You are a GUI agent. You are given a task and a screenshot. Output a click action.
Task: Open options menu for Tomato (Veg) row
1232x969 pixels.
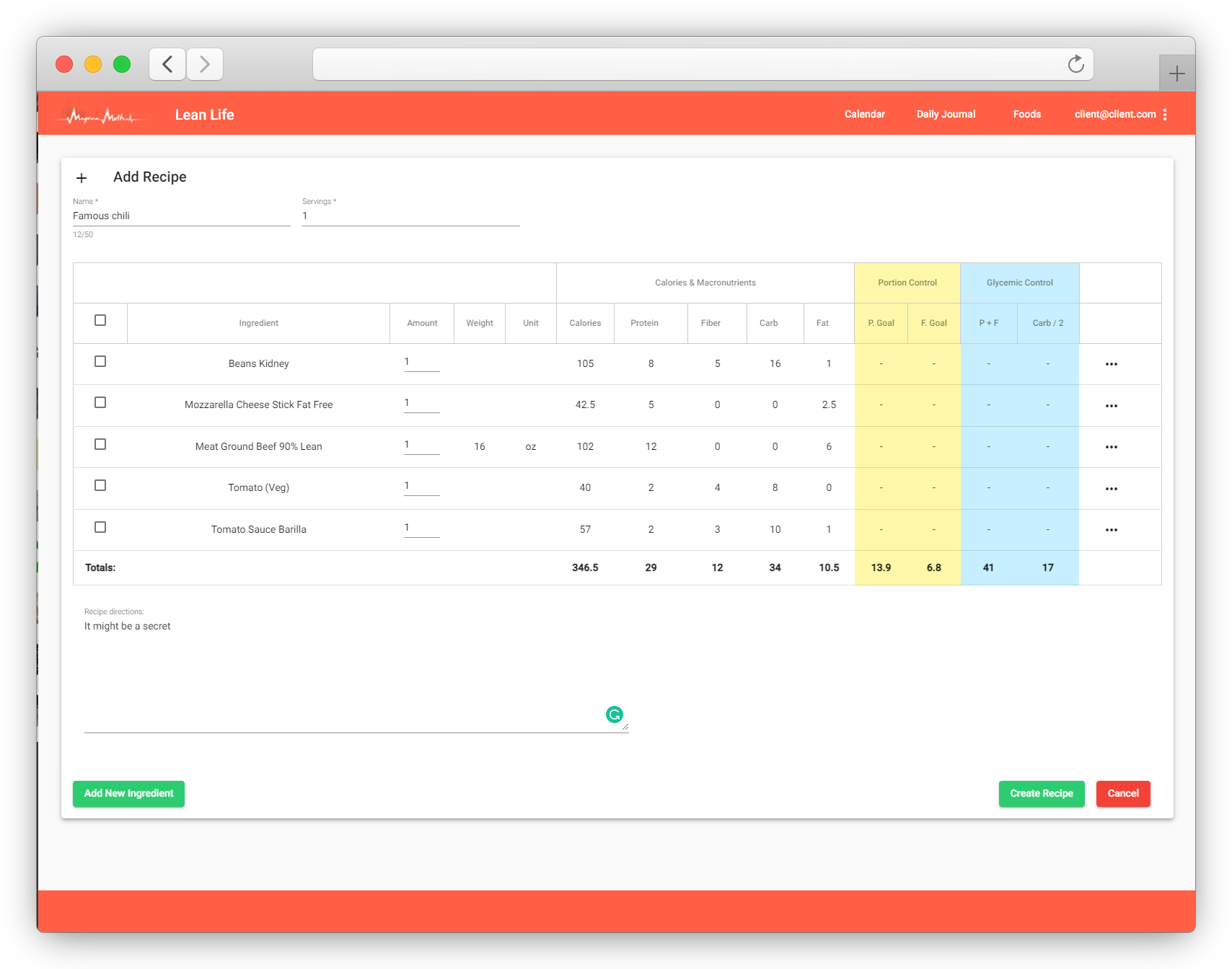pyautogui.click(x=1112, y=488)
